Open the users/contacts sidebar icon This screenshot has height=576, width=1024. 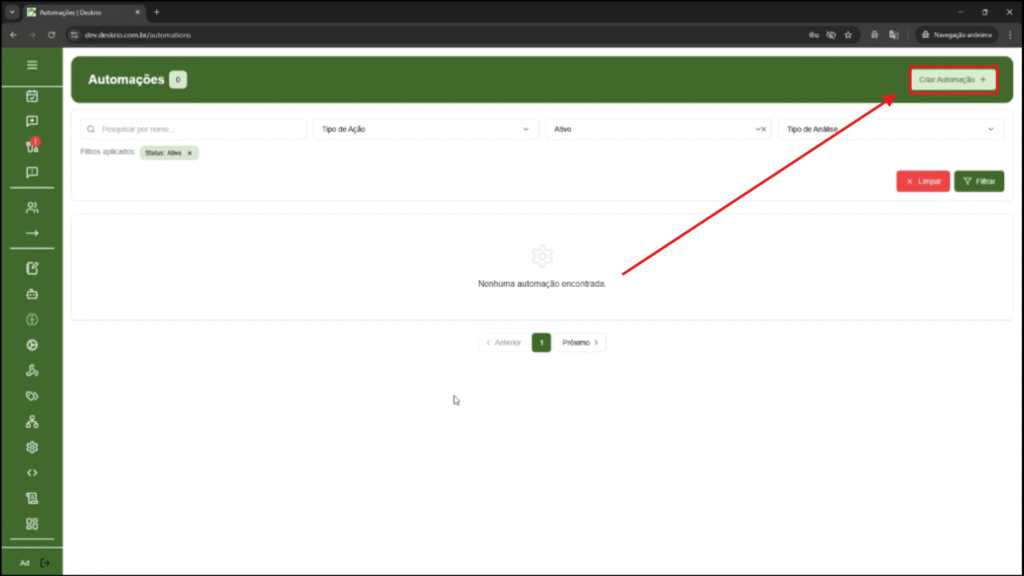(32, 208)
